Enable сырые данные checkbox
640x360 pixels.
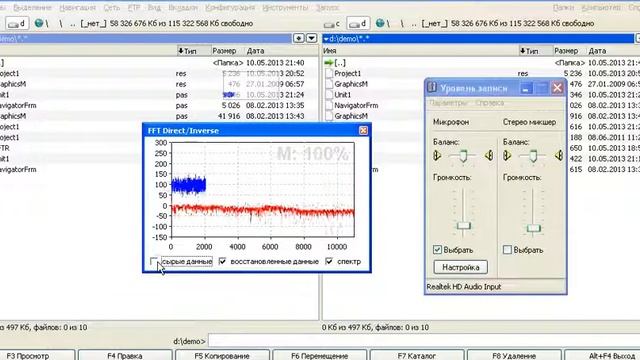154,261
